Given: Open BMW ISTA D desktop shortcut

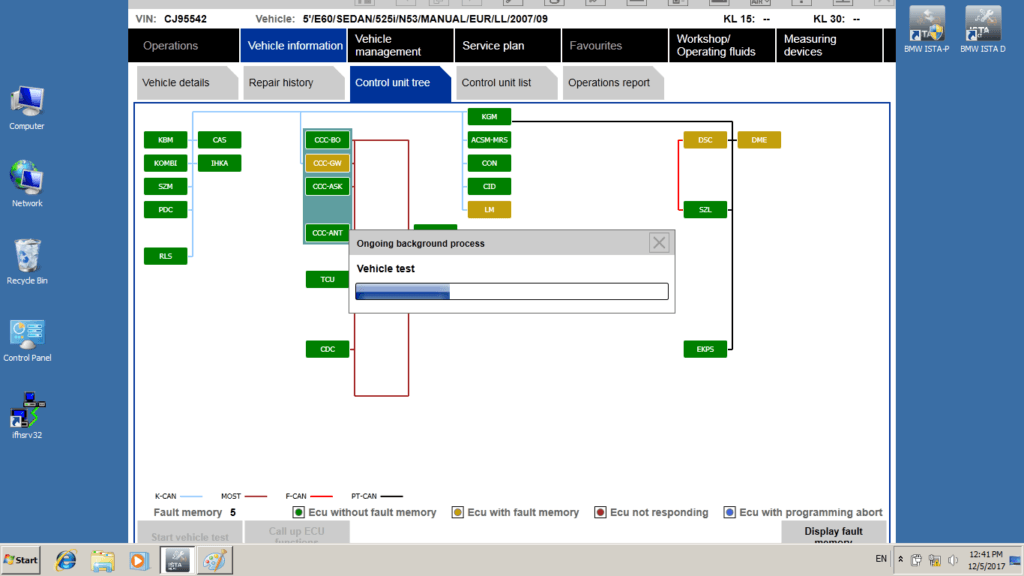Looking at the screenshot, I should 982,30.
